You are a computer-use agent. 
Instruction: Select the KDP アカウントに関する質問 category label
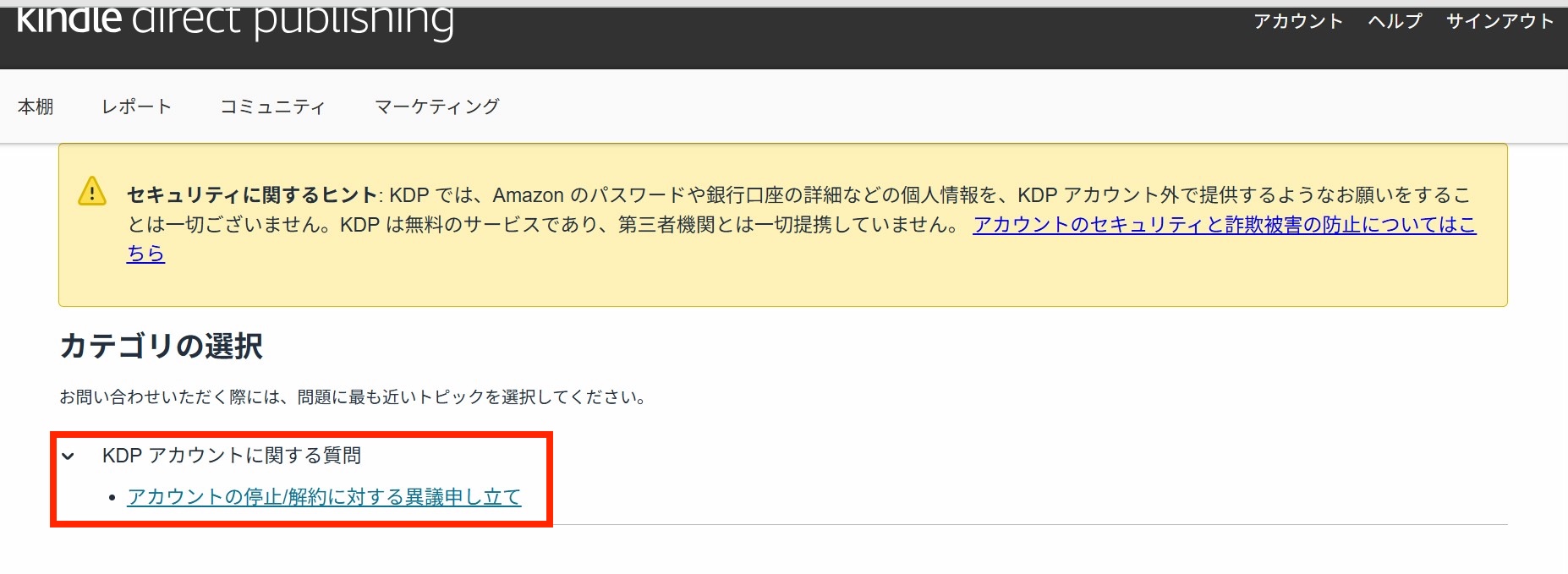click(232, 456)
